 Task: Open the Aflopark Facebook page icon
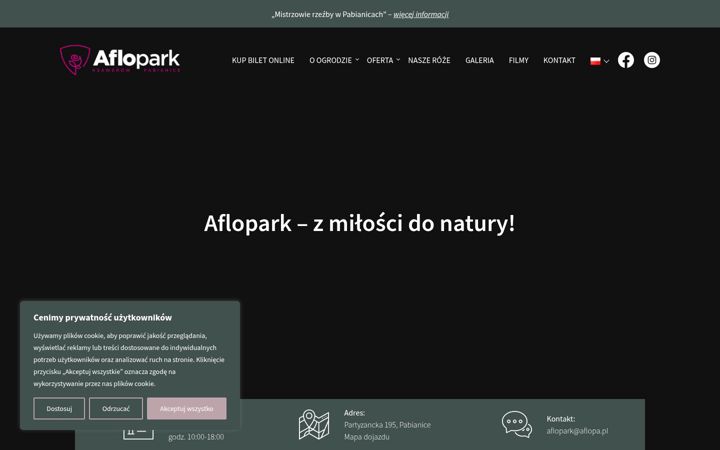click(625, 60)
